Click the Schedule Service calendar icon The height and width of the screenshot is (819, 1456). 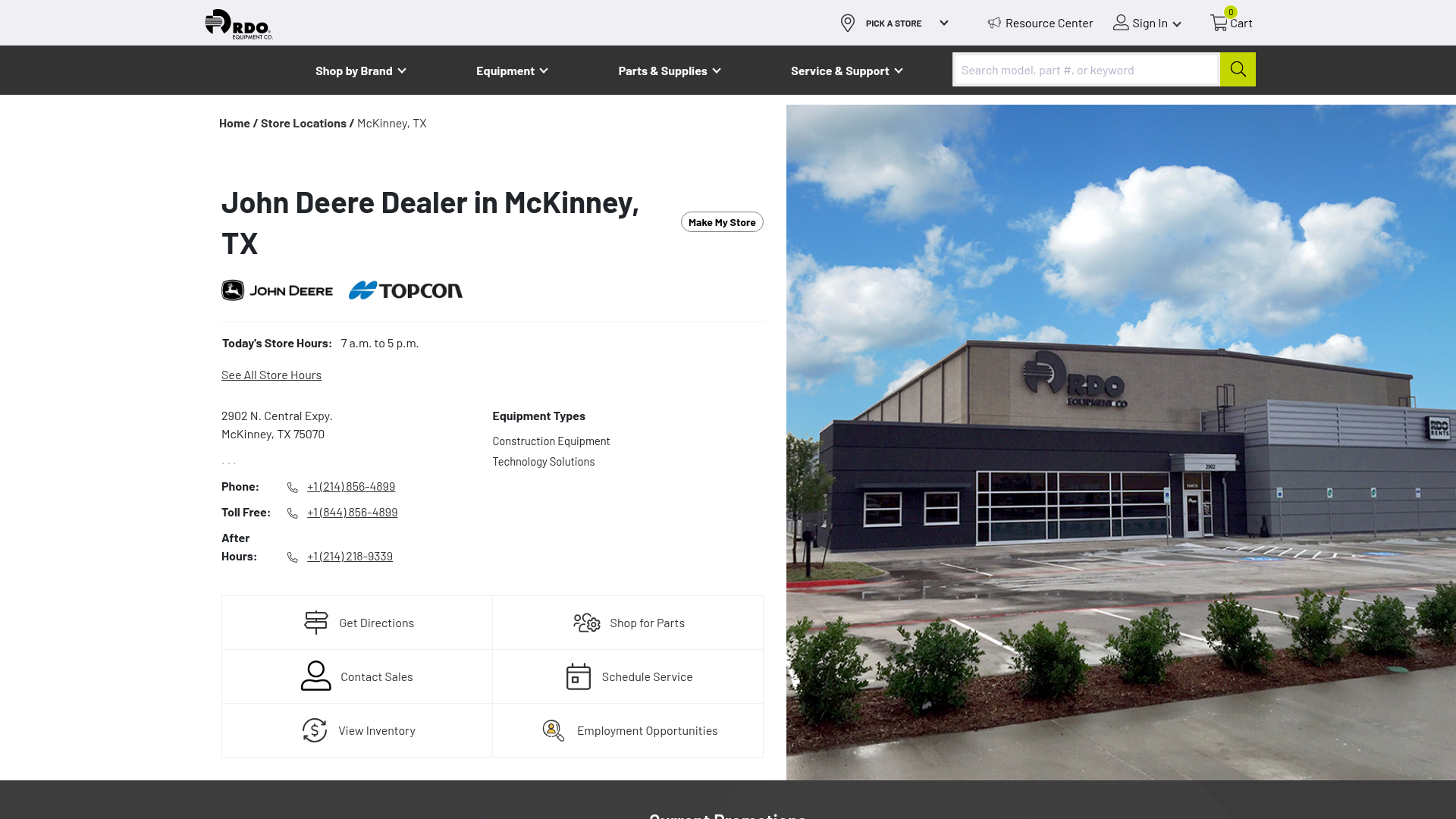click(x=577, y=676)
